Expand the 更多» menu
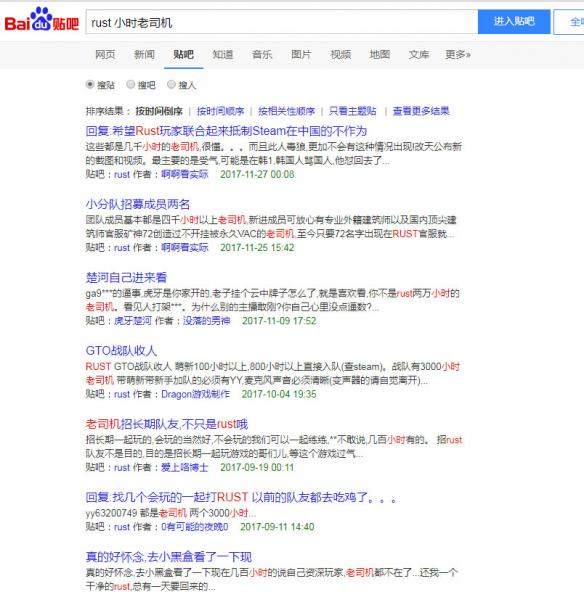The image size is (584, 597). pyautogui.click(x=458, y=55)
